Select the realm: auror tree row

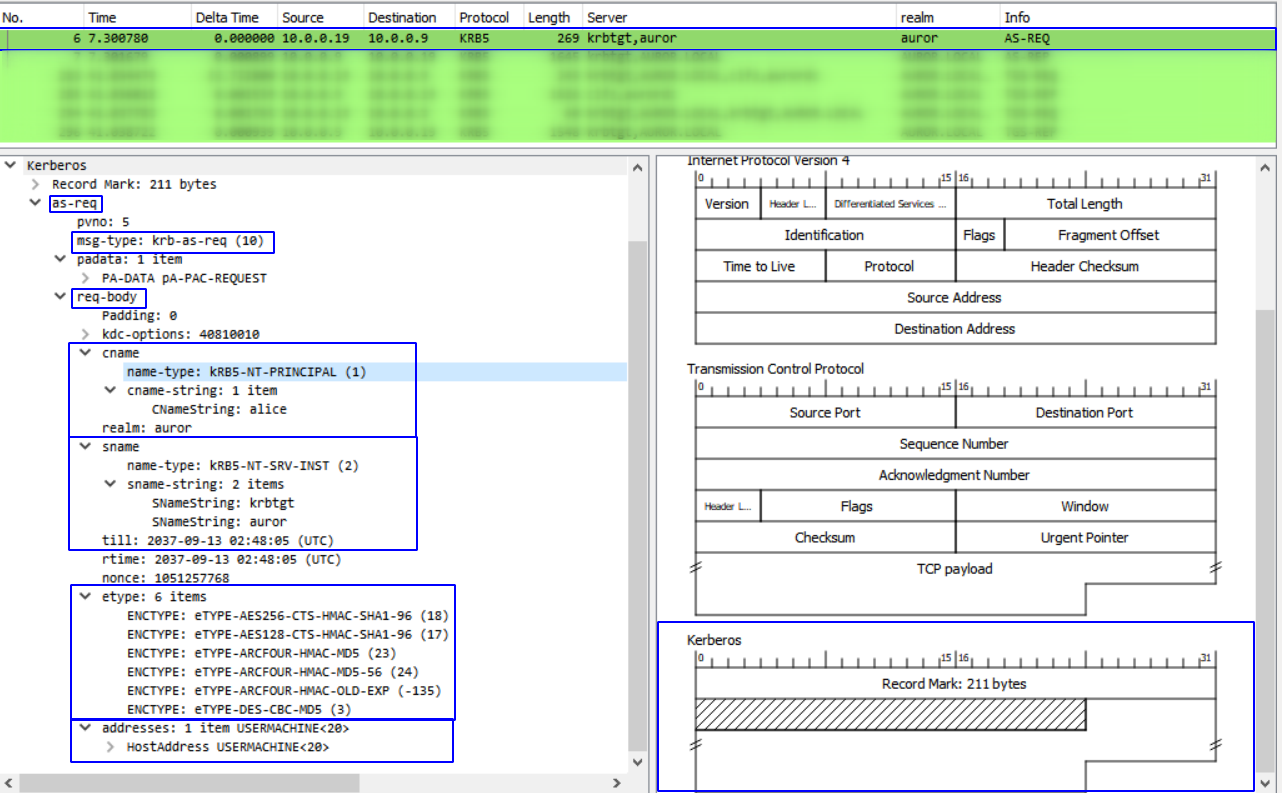coord(147,428)
